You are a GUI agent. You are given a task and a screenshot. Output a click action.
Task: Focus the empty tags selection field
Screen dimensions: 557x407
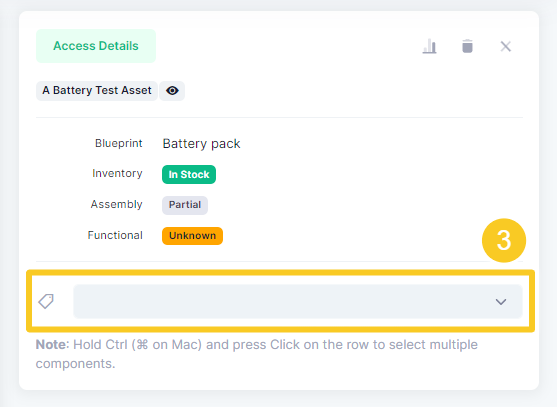point(298,302)
